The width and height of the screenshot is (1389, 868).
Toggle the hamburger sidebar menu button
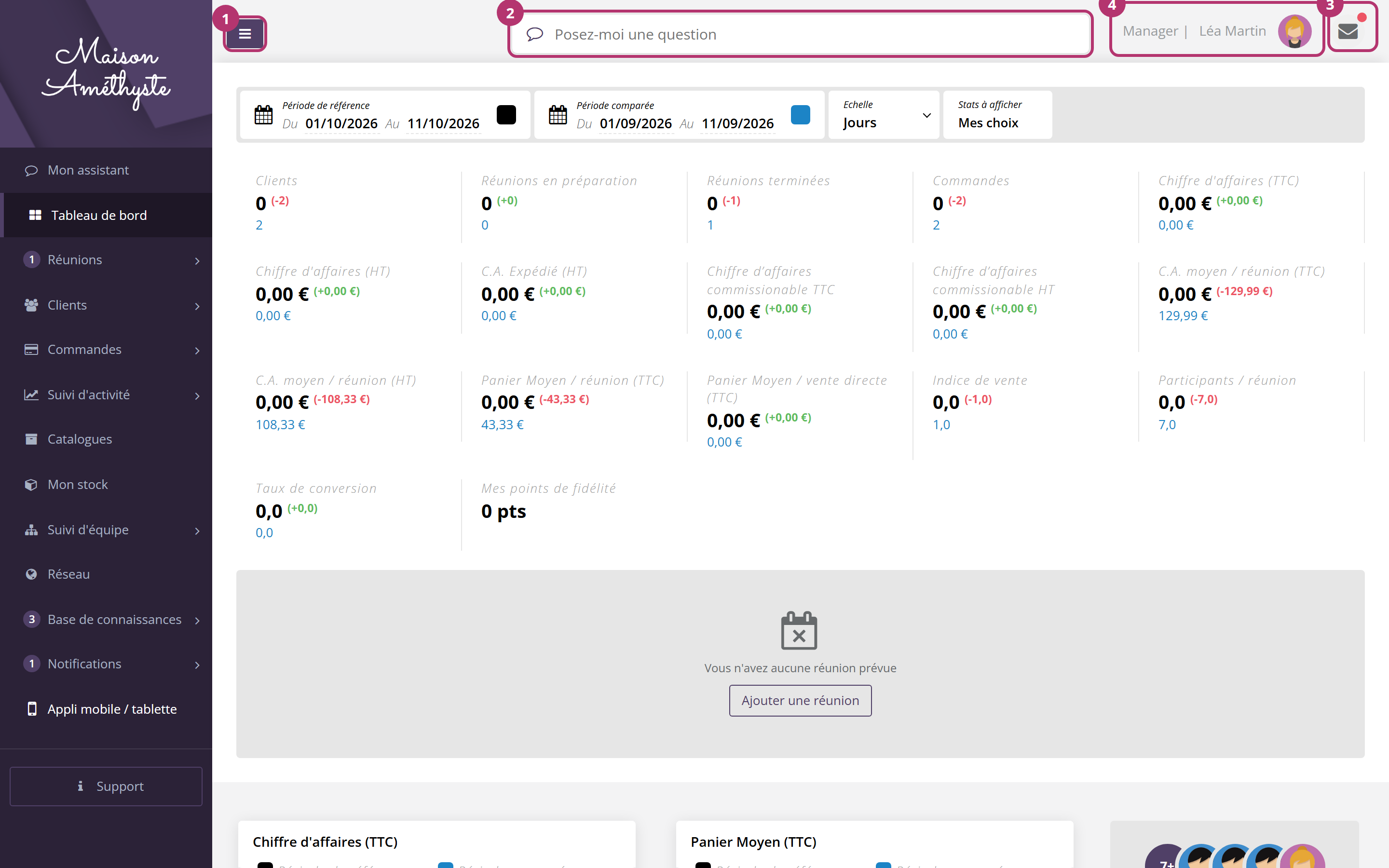click(245, 34)
